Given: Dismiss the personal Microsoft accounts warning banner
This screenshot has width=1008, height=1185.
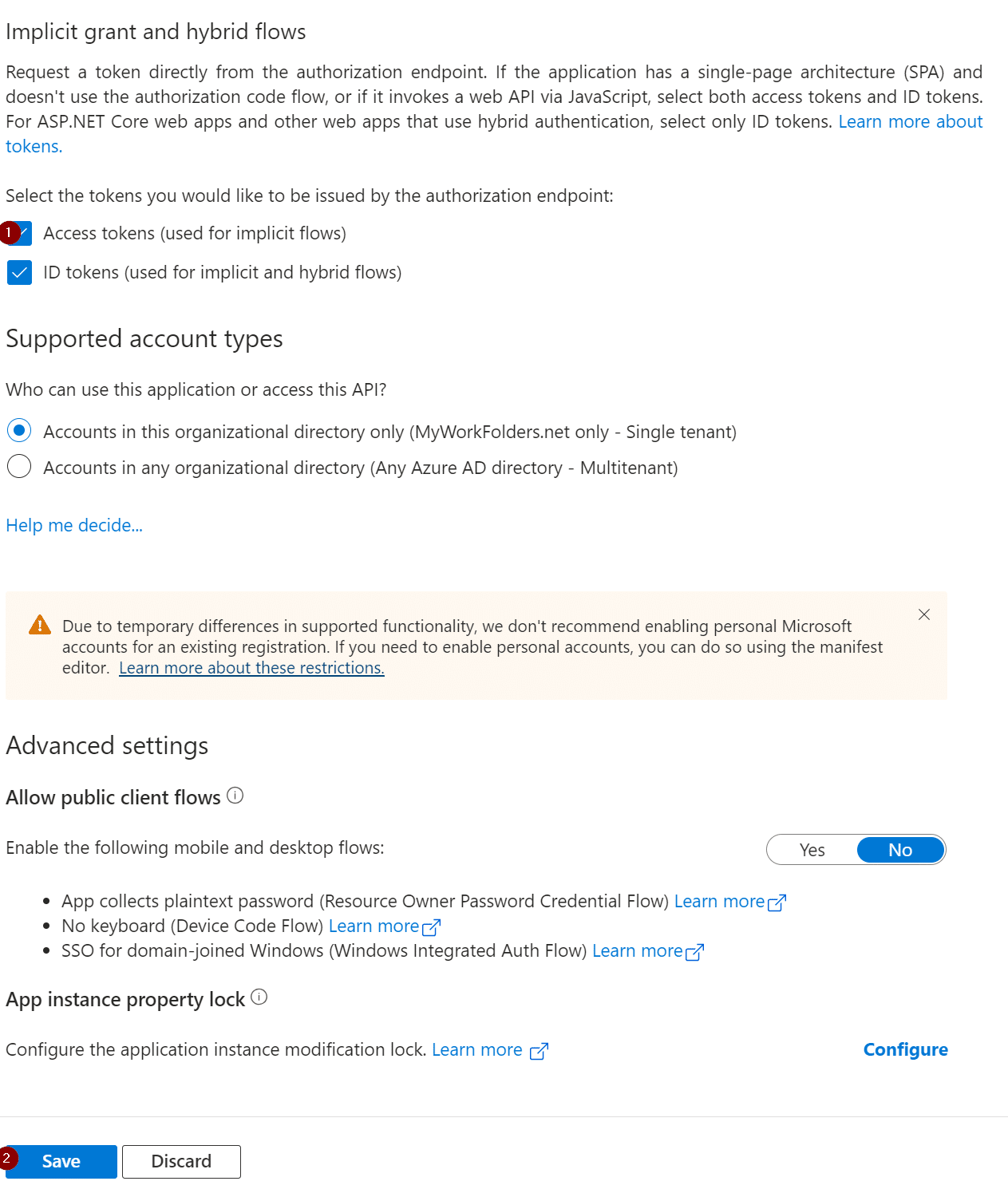Looking at the screenshot, I should pos(923,614).
